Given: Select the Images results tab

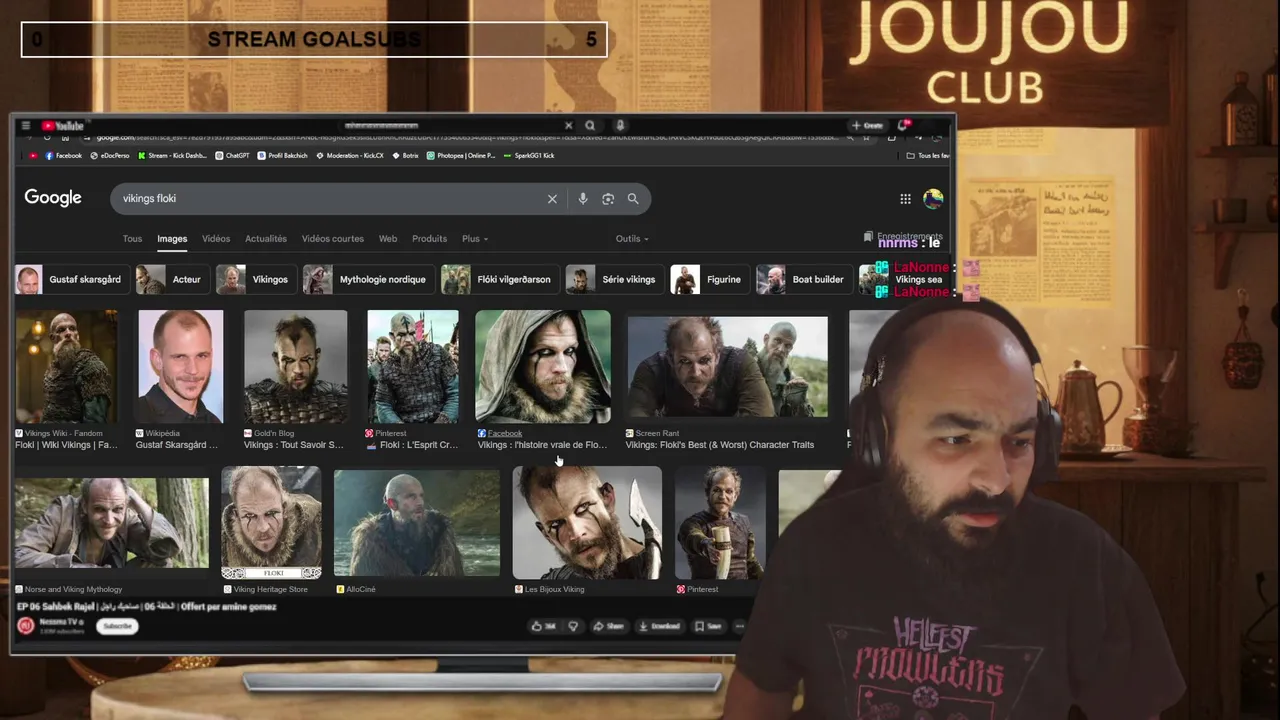Looking at the screenshot, I should [x=172, y=239].
